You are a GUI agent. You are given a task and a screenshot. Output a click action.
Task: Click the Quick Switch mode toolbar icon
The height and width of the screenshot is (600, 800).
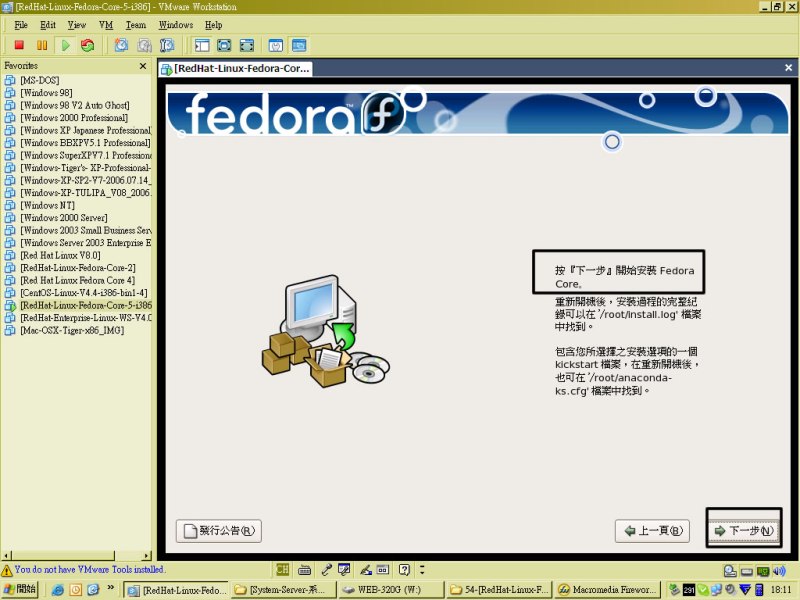[224, 45]
